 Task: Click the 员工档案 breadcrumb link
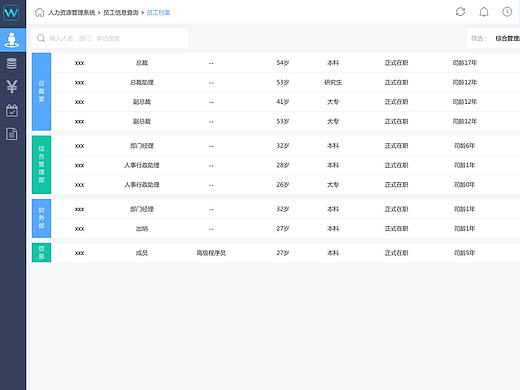click(158, 13)
